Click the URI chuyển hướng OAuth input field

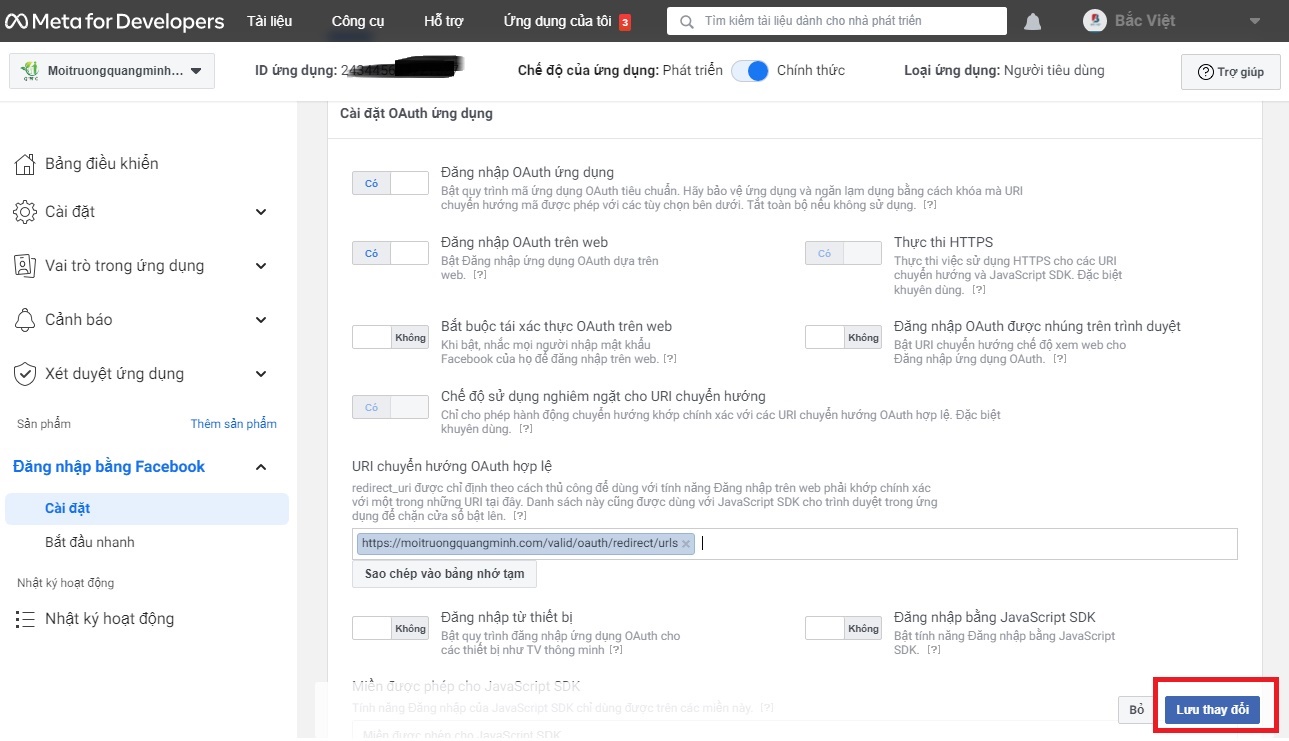coord(795,544)
